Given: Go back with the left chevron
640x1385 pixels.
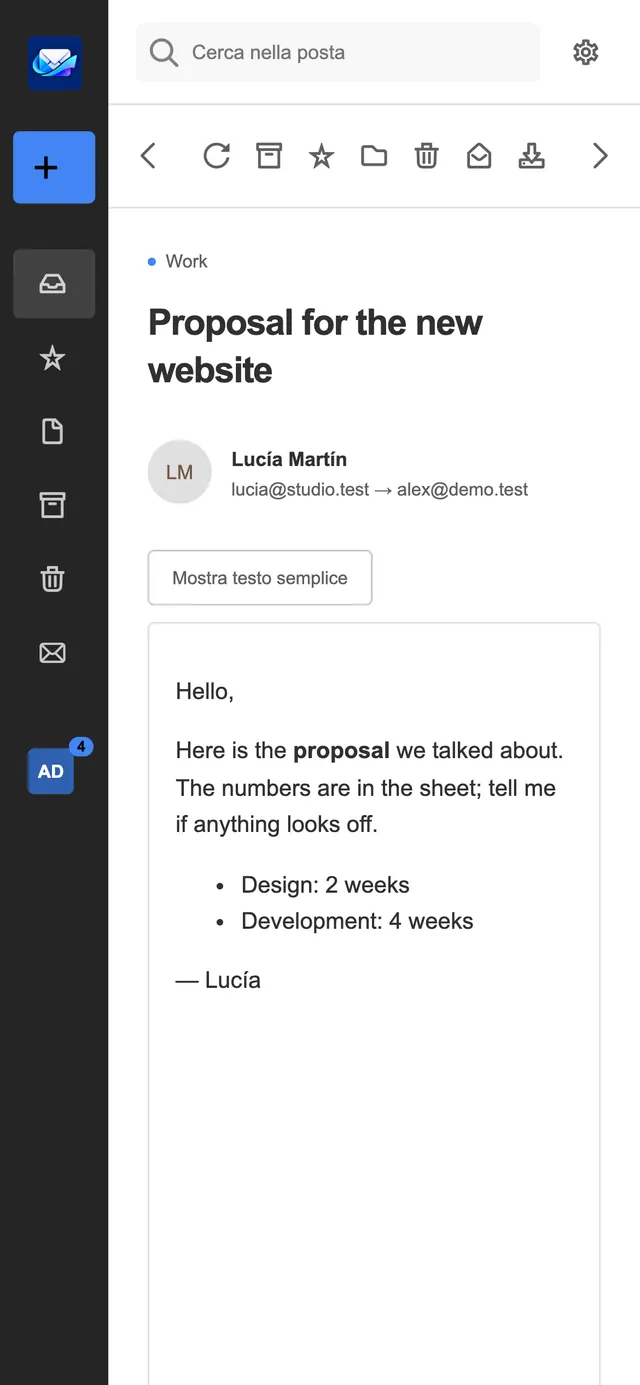Looking at the screenshot, I should click(149, 156).
